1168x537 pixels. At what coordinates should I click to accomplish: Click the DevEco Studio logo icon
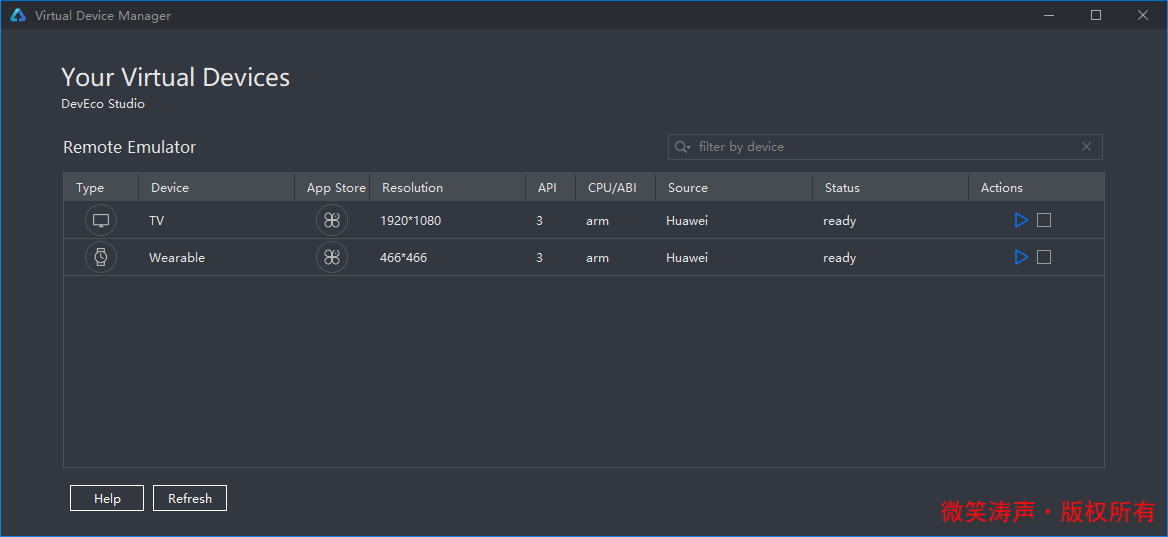(18, 15)
